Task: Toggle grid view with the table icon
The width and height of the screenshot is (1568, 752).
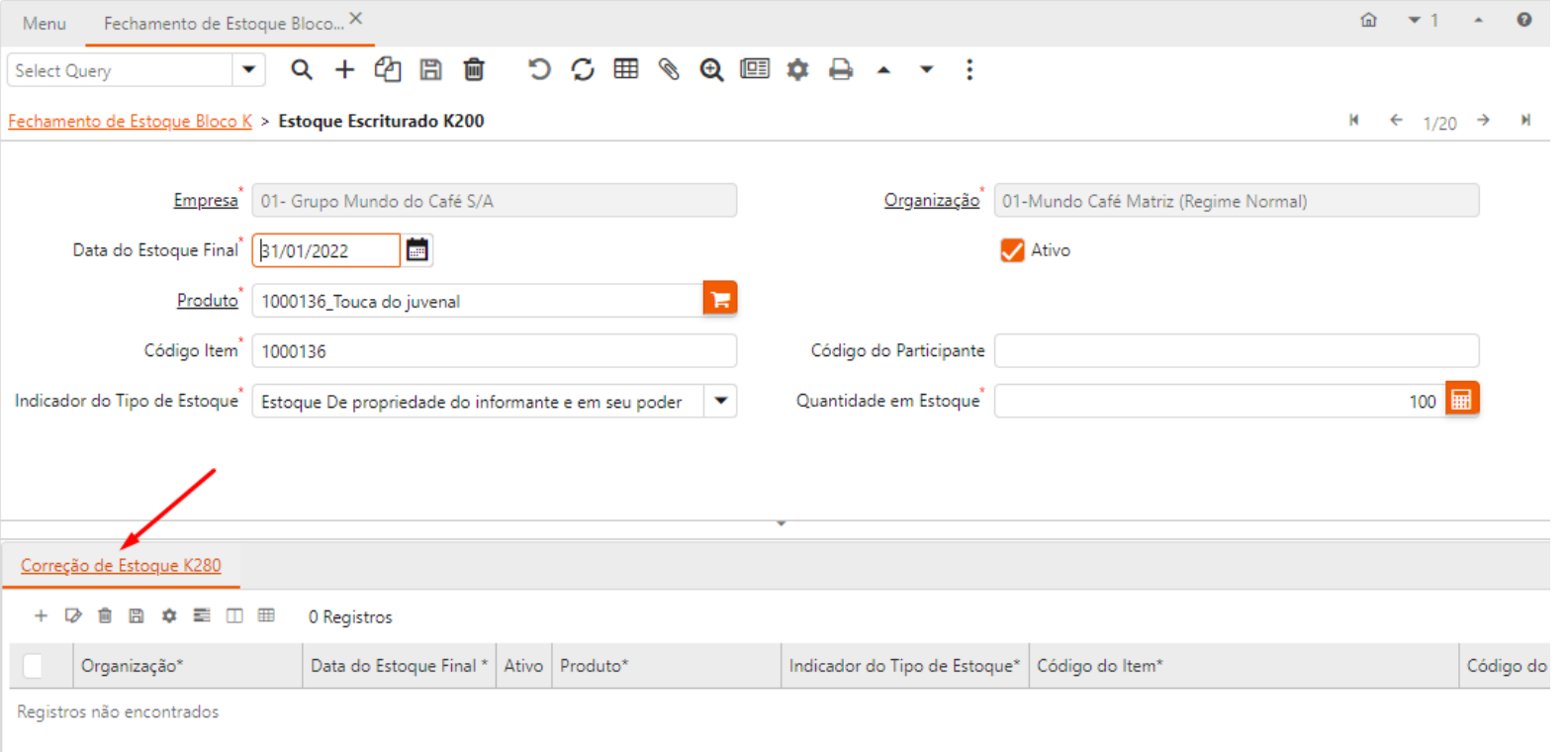Action: click(625, 69)
